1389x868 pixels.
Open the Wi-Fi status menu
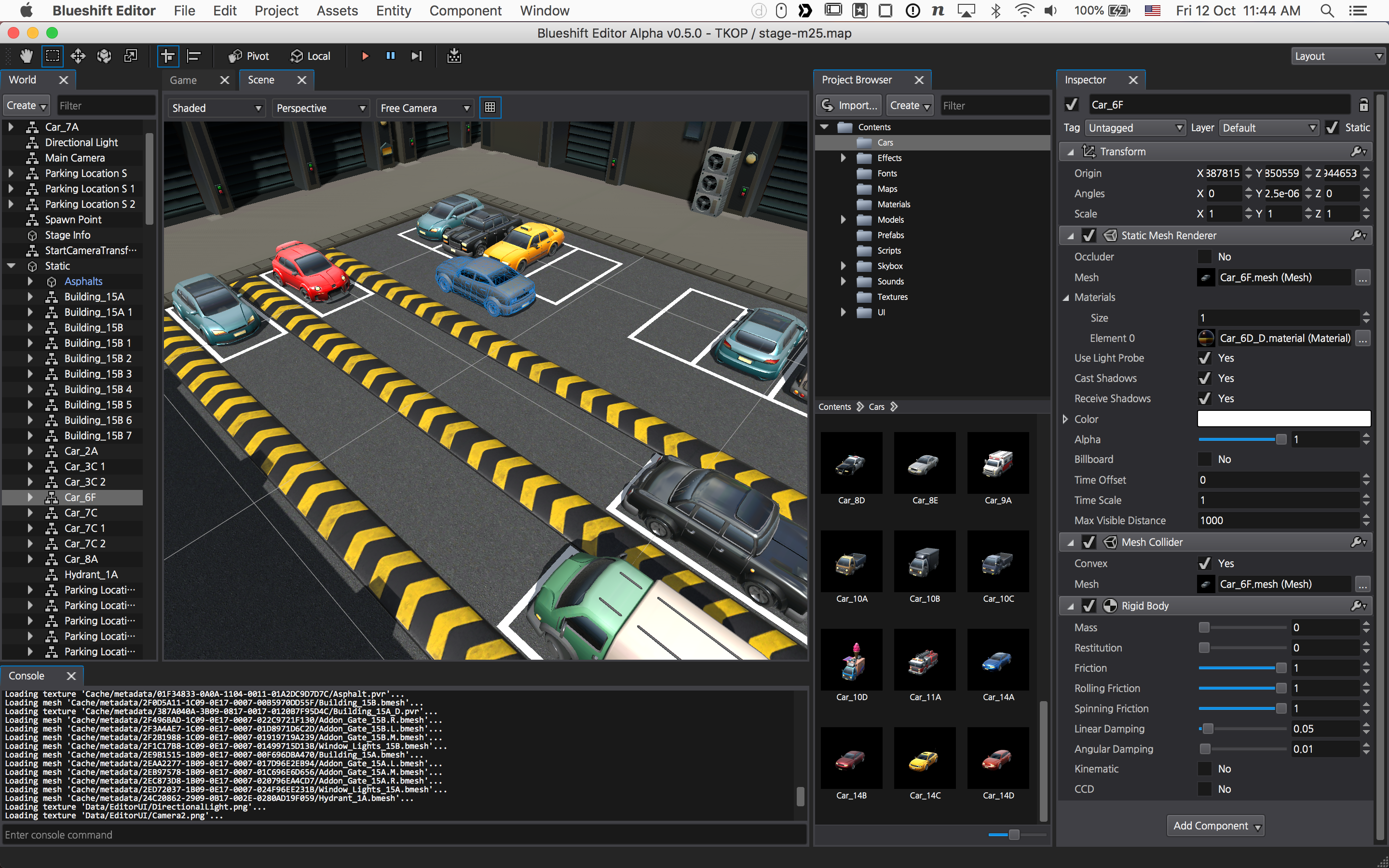pos(1024,10)
